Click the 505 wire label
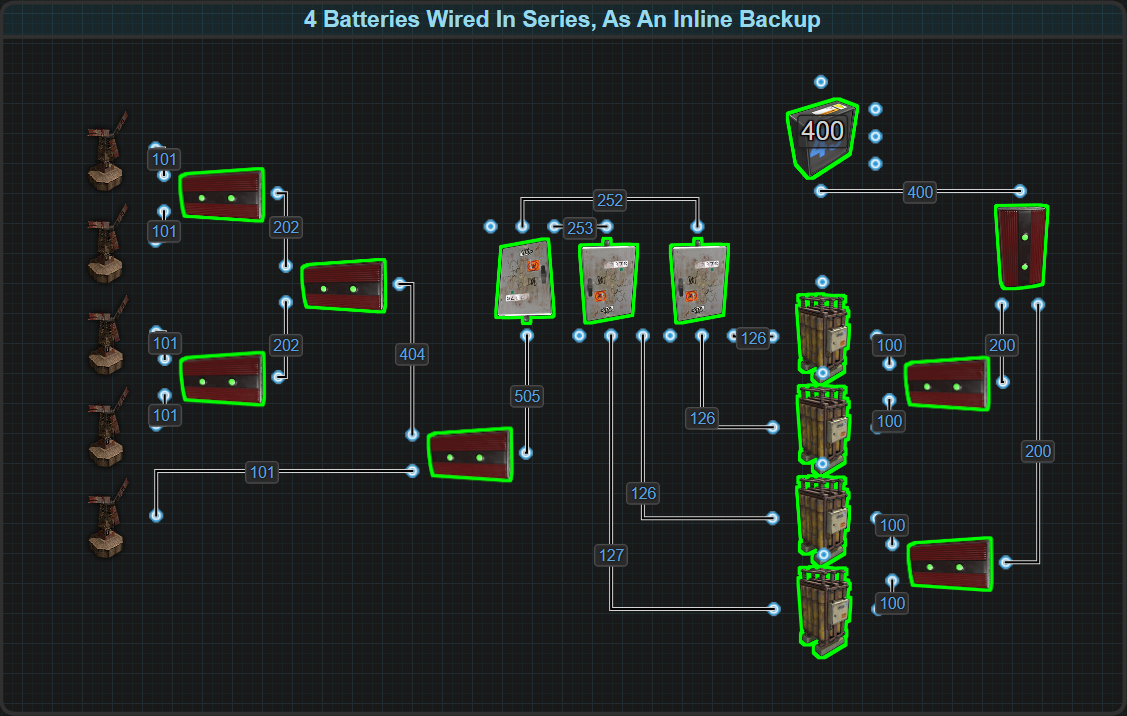 (x=527, y=396)
